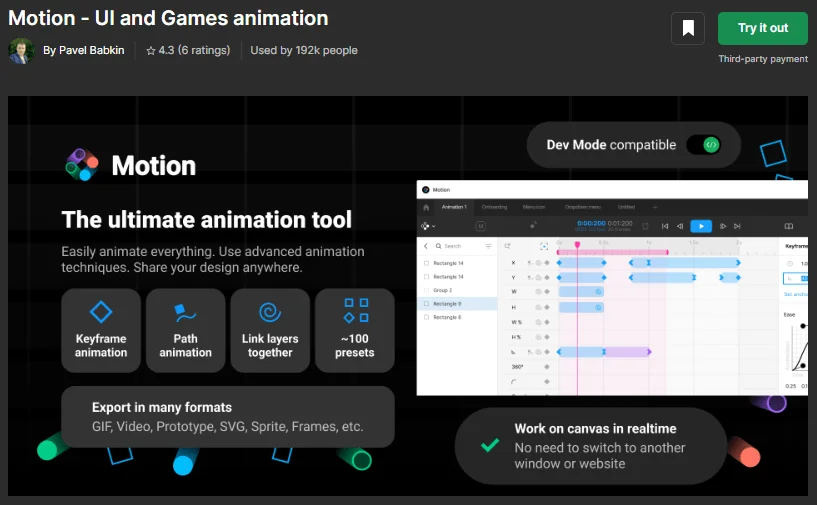Click the Home icon in Motion plugin

[426, 207]
